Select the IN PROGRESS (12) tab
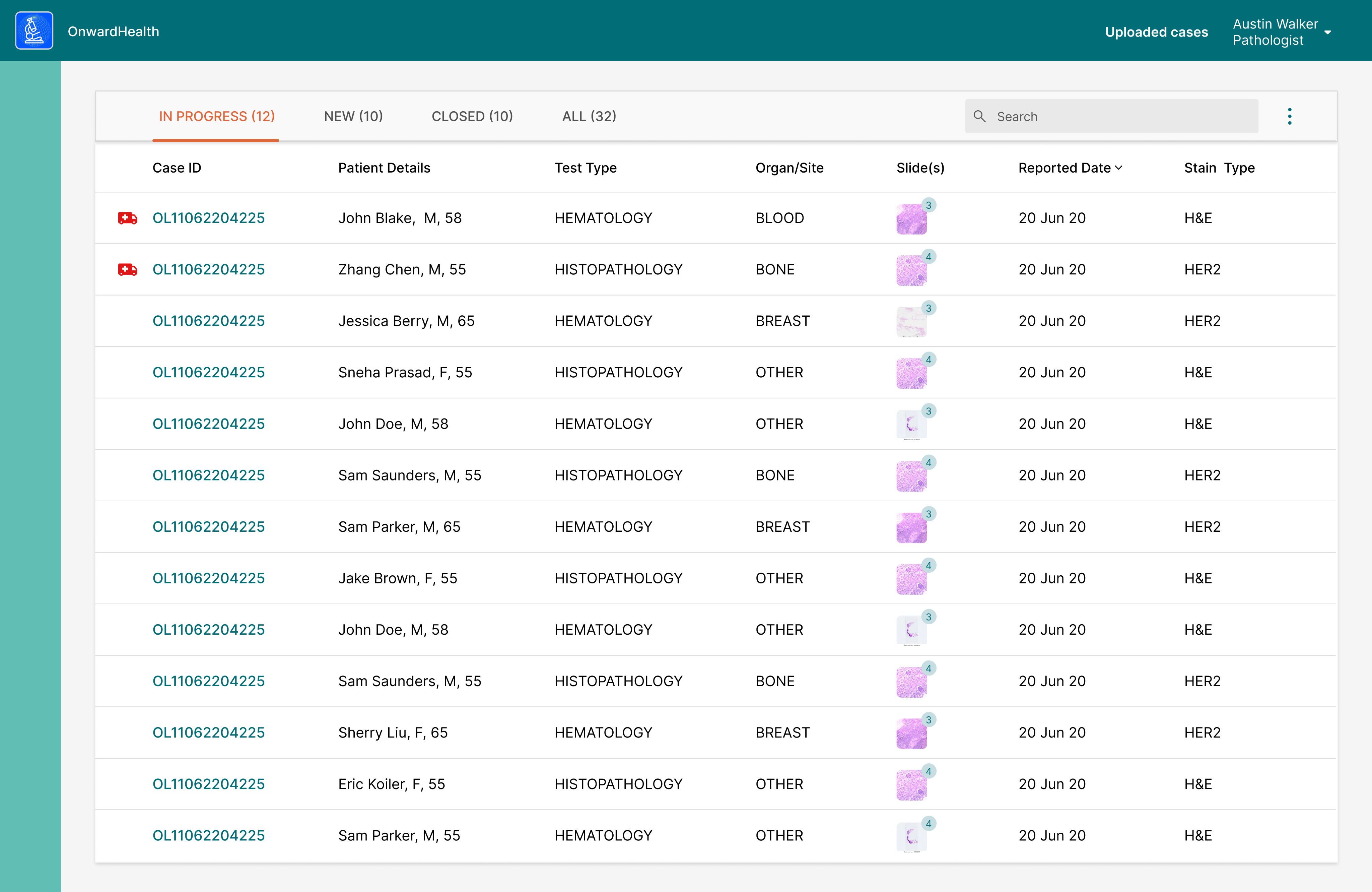This screenshot has width=1372, height=892. (x=217, y=117)
